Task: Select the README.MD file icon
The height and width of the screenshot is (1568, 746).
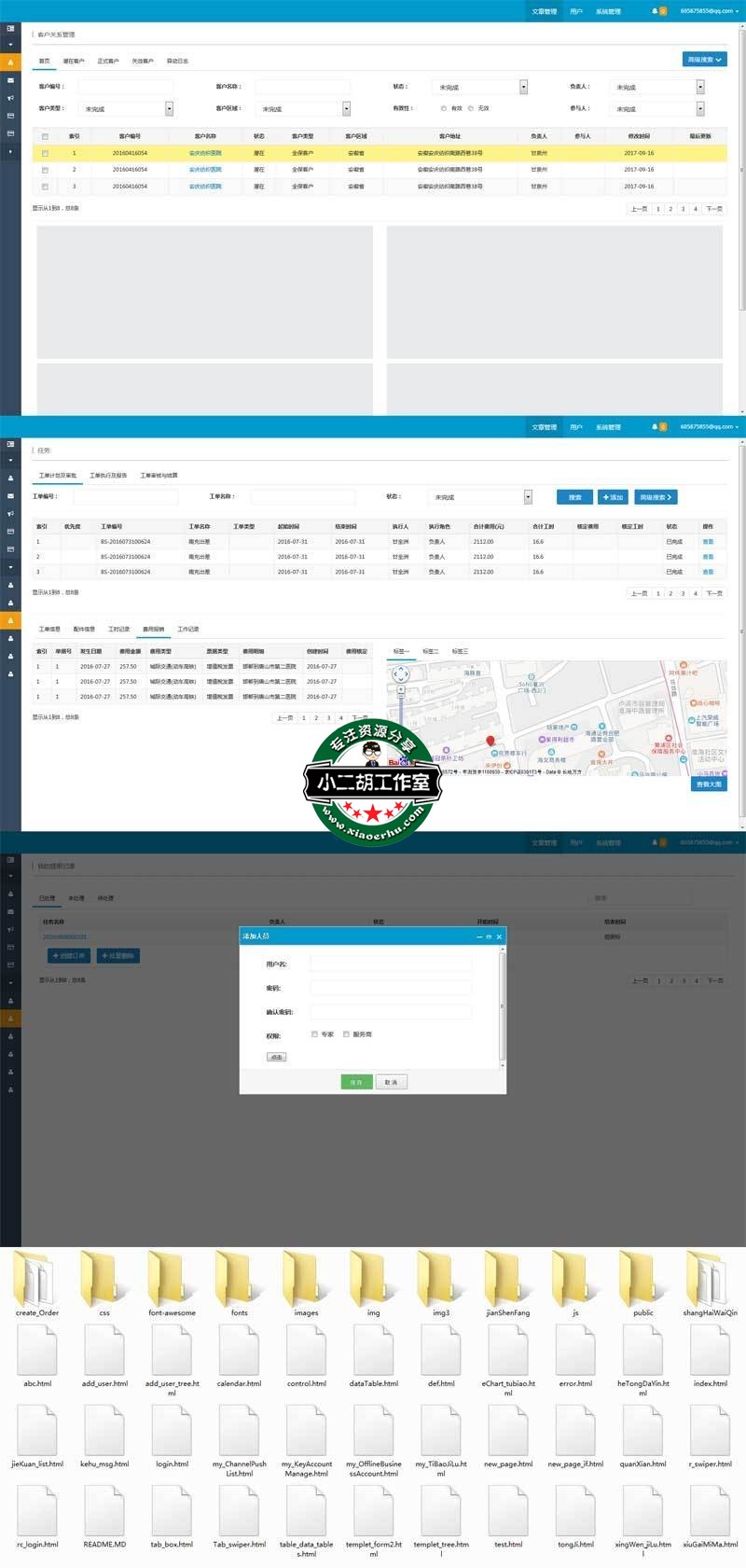Action: point(104,1510)
